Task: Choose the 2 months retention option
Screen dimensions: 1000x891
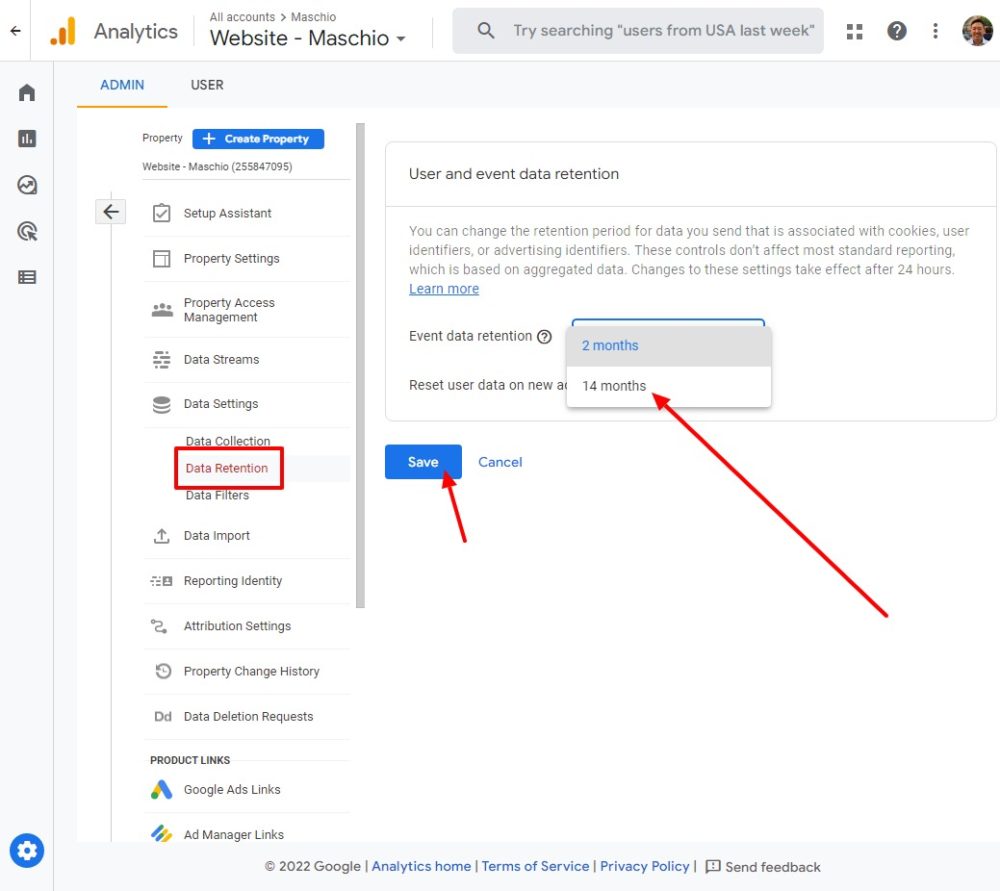Action: 610,345
